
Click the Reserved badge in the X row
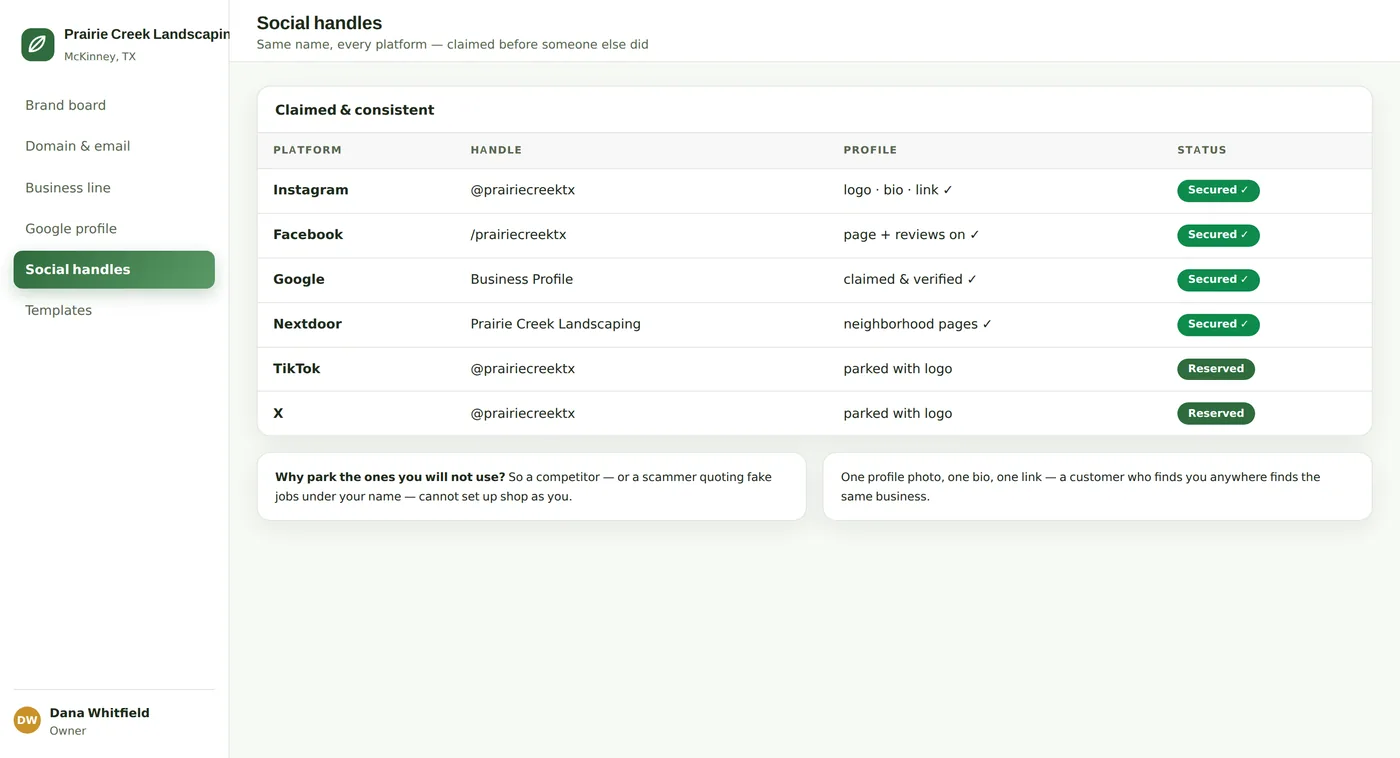(1216, 413)
